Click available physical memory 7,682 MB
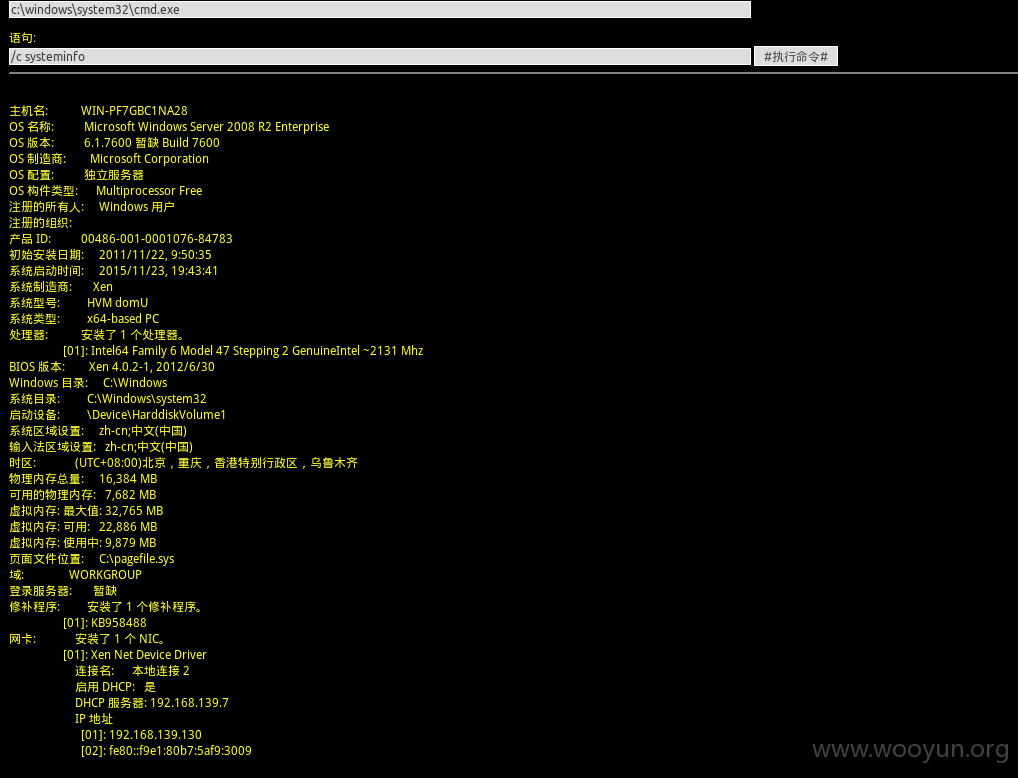The width and height of the screenshot is (1018, 778). point(130,495)
